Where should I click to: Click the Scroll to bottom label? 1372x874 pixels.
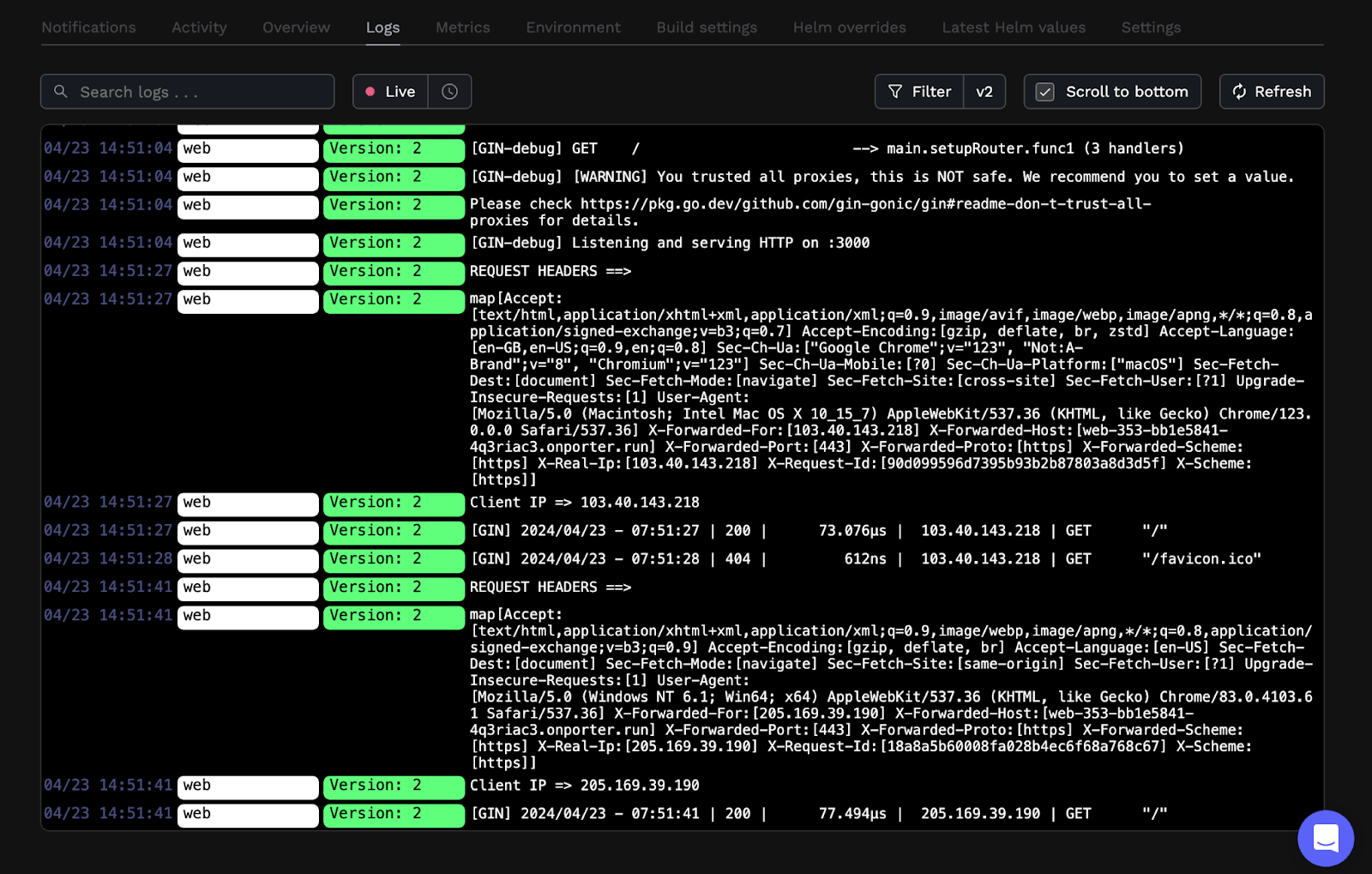coord(1126,92)
